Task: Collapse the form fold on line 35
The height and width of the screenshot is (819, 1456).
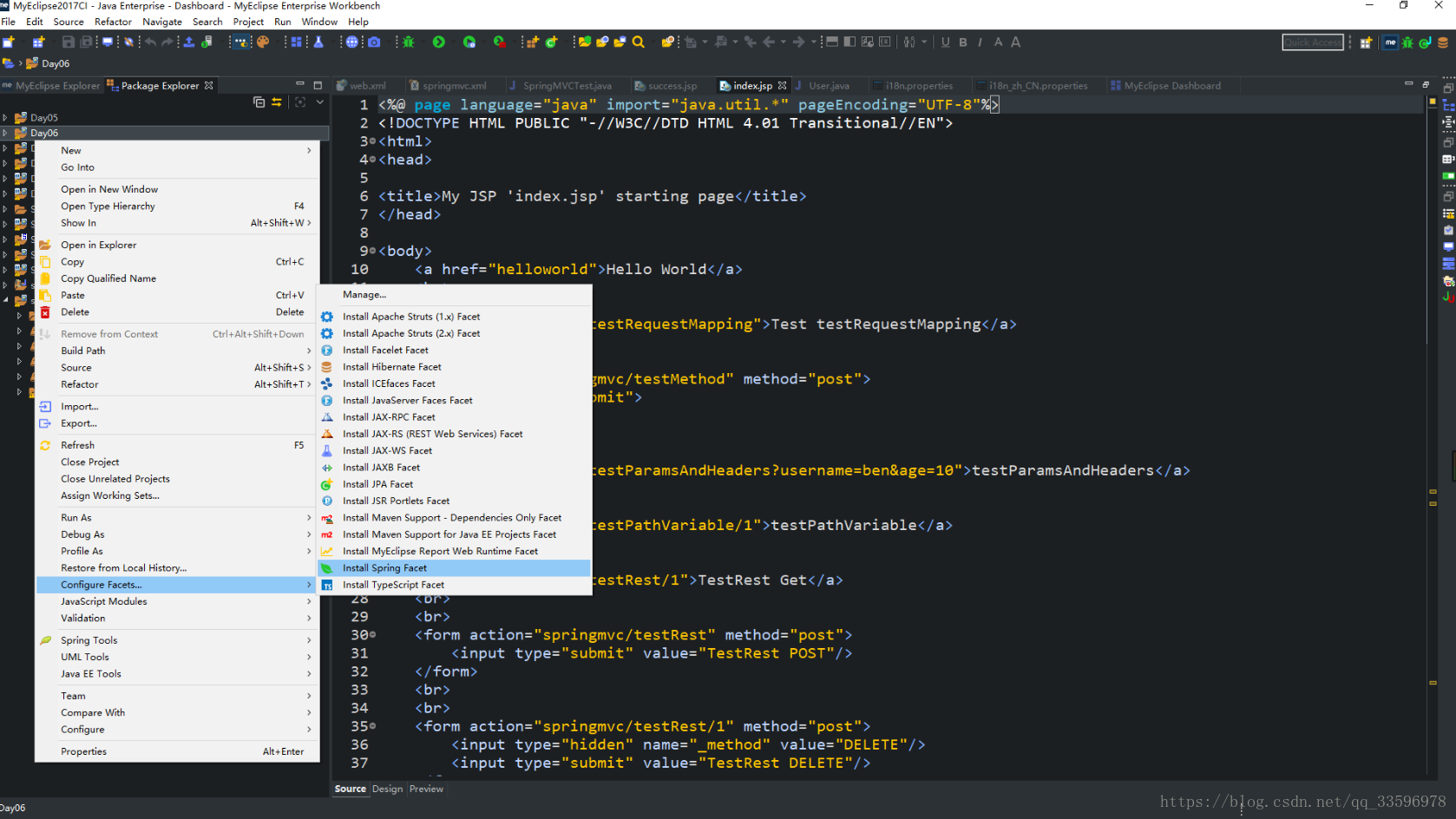Action: tap(373, 726)
